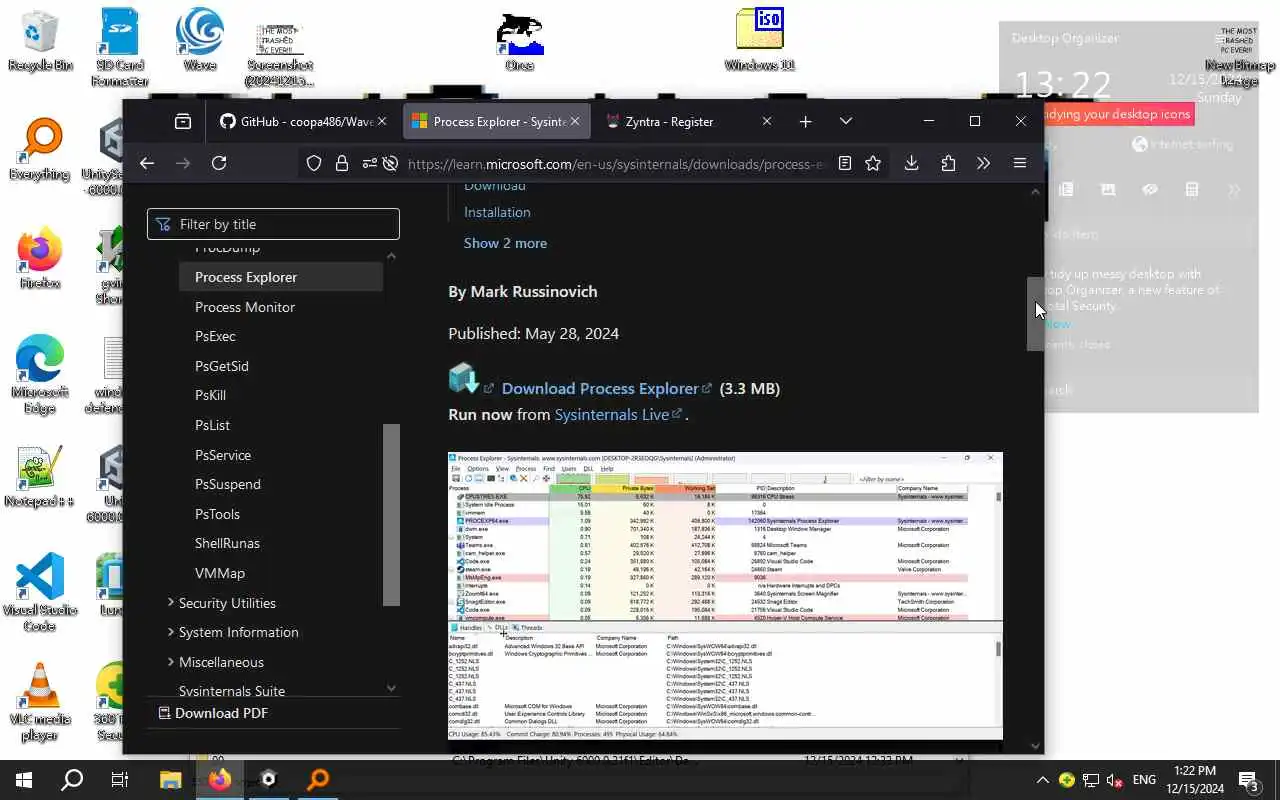Open taskbar Search magnifier

(x=72, y=780)
